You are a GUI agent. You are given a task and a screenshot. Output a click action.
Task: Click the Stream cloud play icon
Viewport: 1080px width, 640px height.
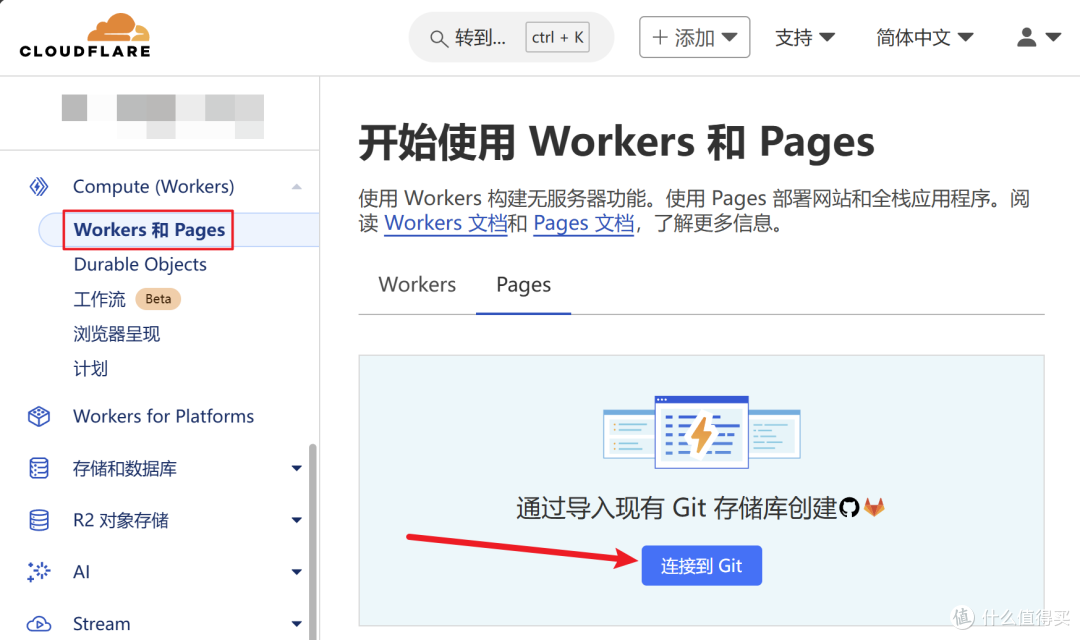[x=39, y=624]
